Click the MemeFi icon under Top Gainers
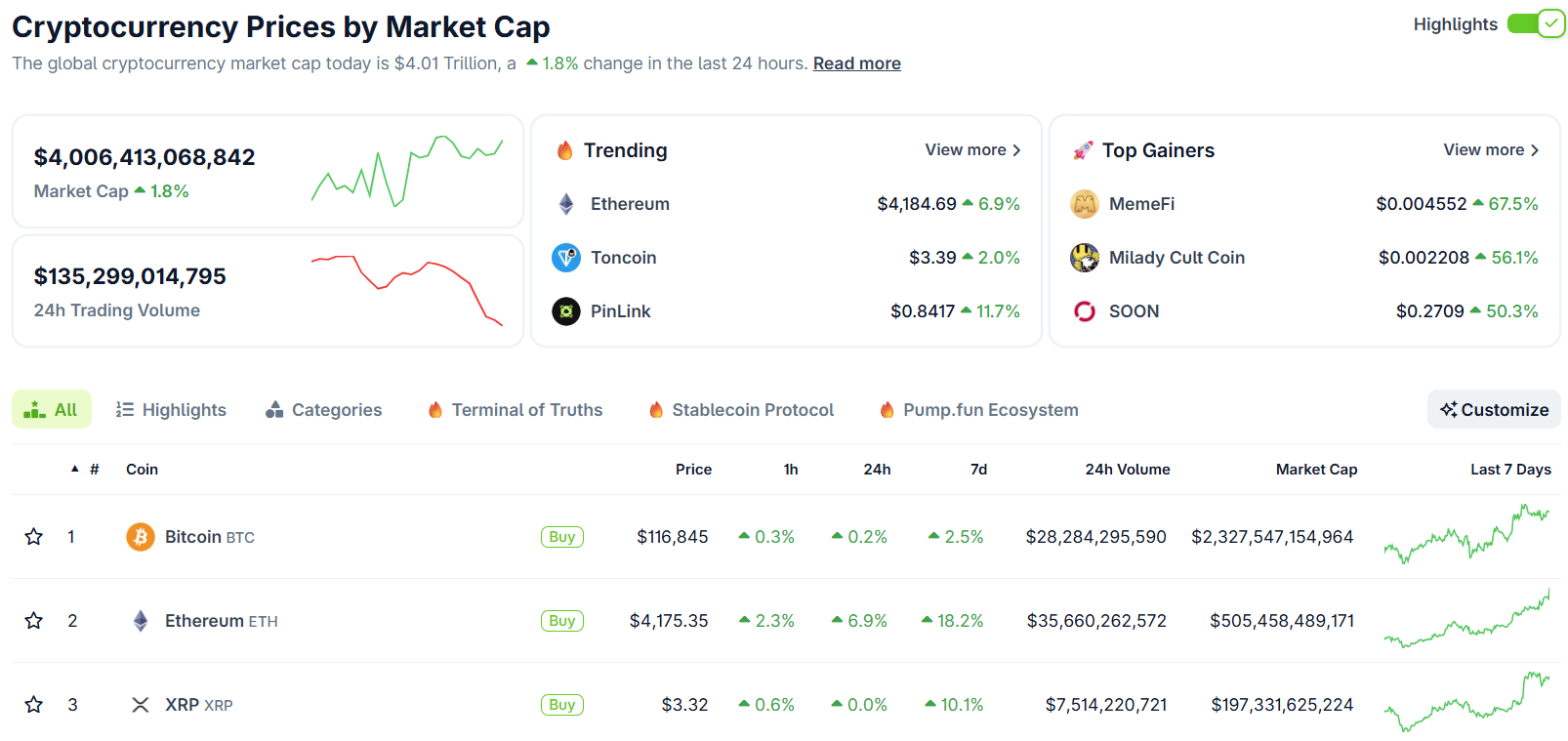 [x=1084, y=203]
